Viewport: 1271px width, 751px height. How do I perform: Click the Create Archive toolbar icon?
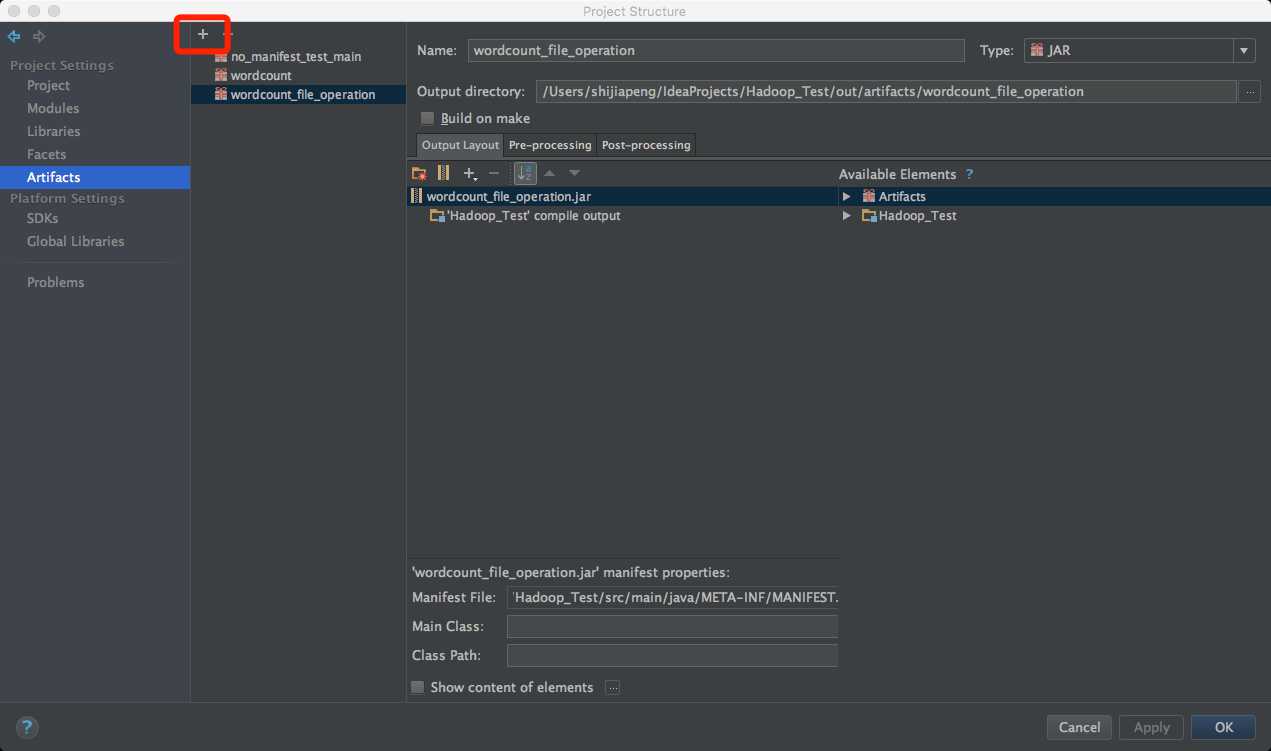[444, 173]
